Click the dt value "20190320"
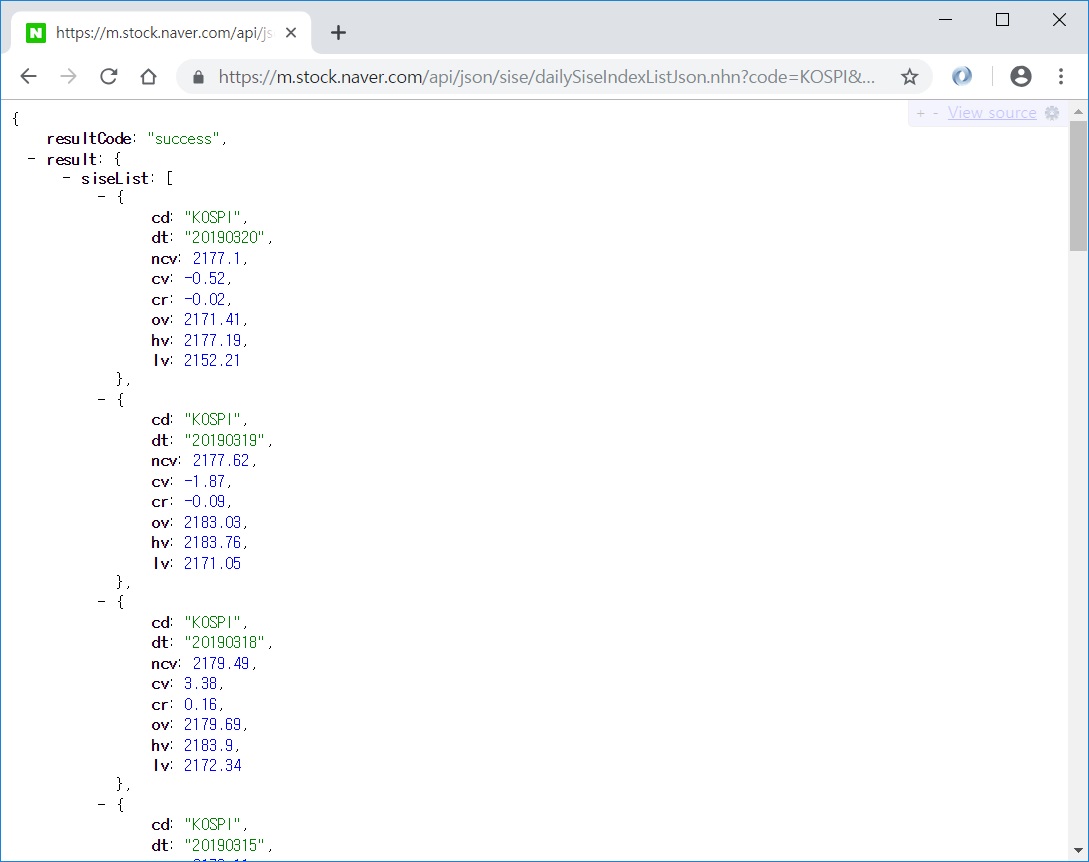Screen dimensions: 1089x862 pyautogui.click(x=226, y=238)
